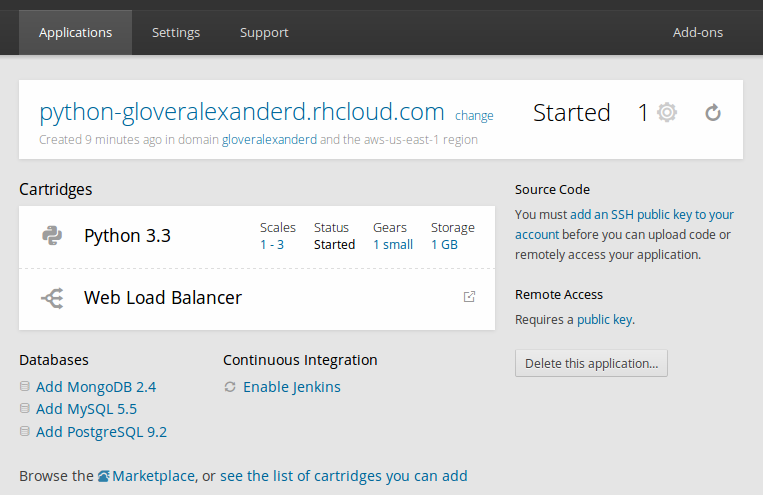Open the python-gloveralexanderd.rhcloud.com link
This screenshot has width=763, height=495.
[242, 112]
